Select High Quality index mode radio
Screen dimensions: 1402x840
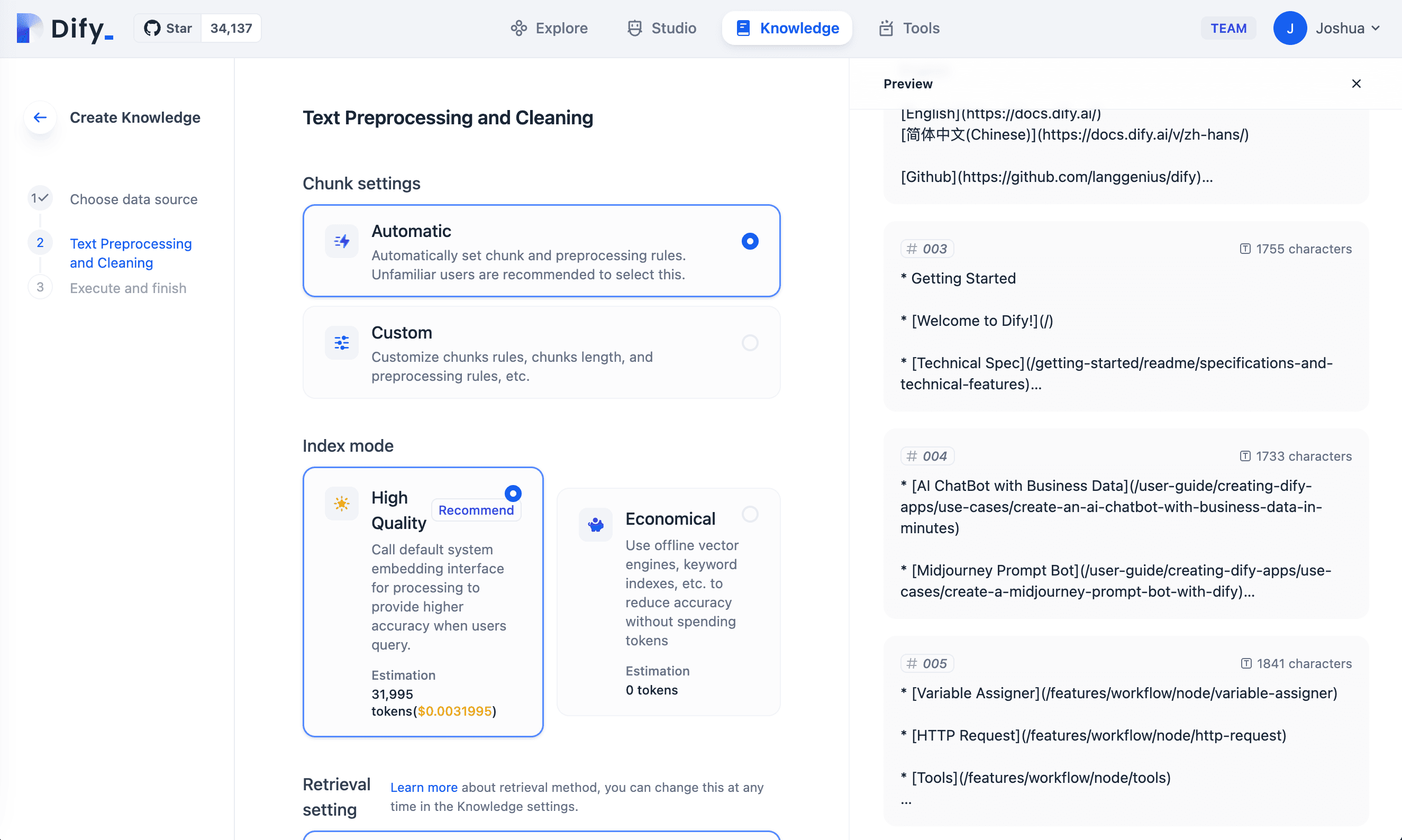513,494
